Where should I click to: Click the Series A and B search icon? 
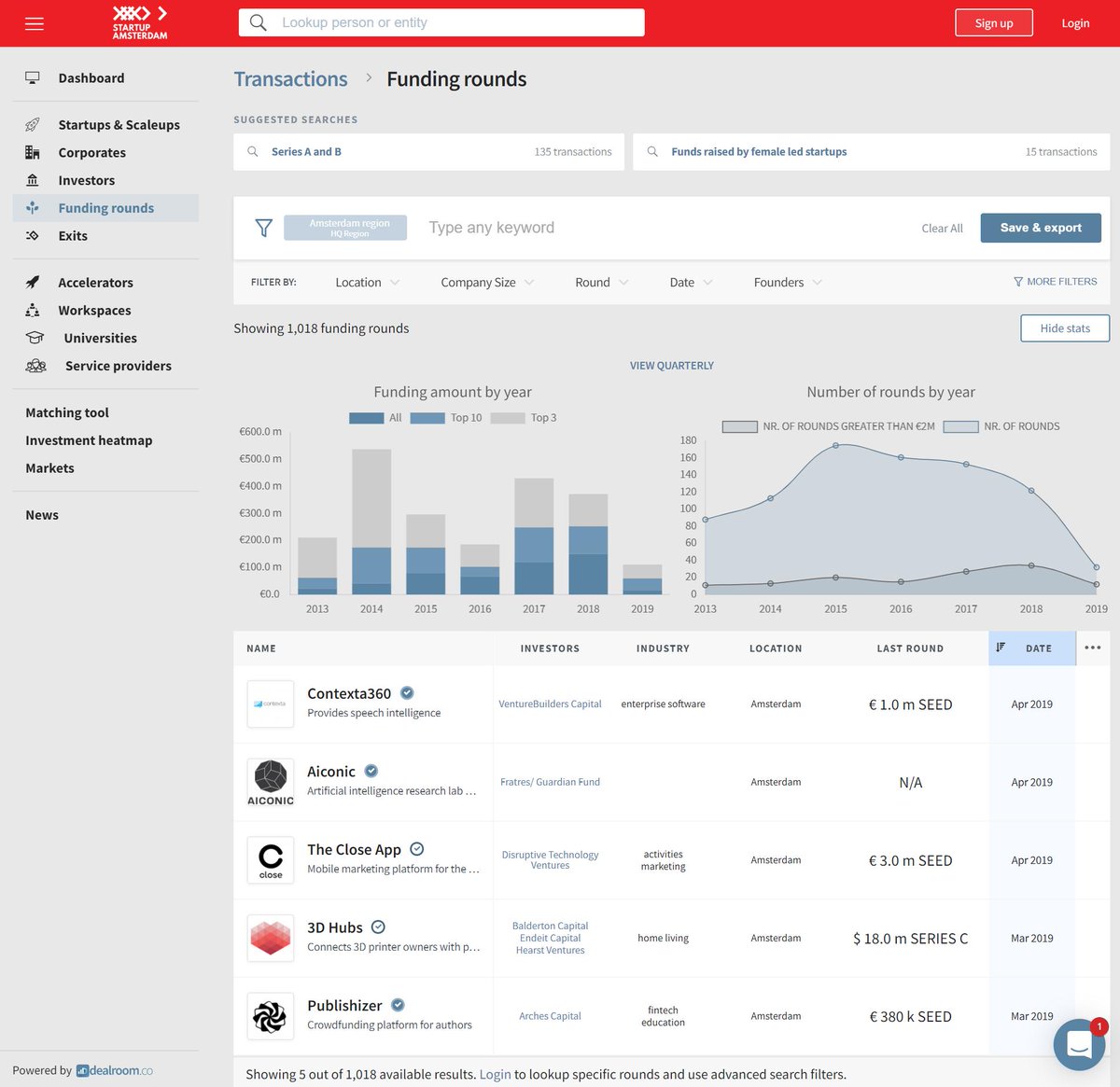click(x=253, y=151)
